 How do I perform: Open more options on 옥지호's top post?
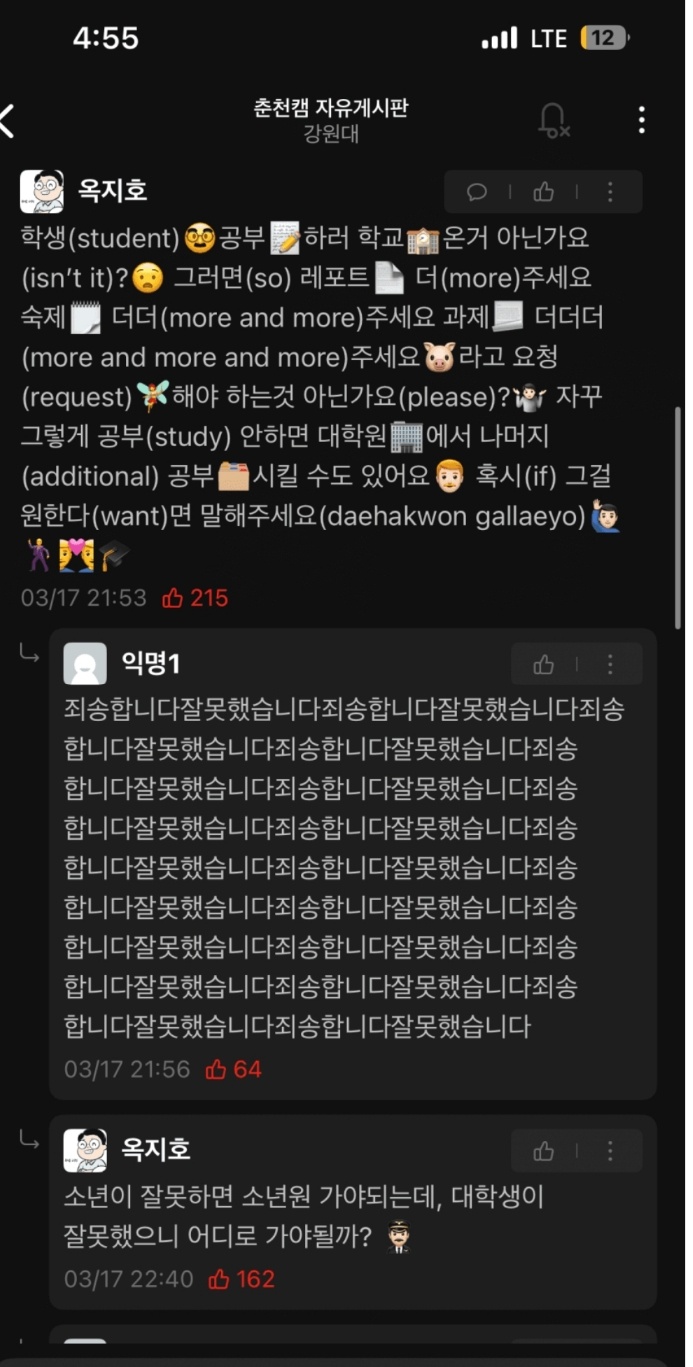pos(609,192)
